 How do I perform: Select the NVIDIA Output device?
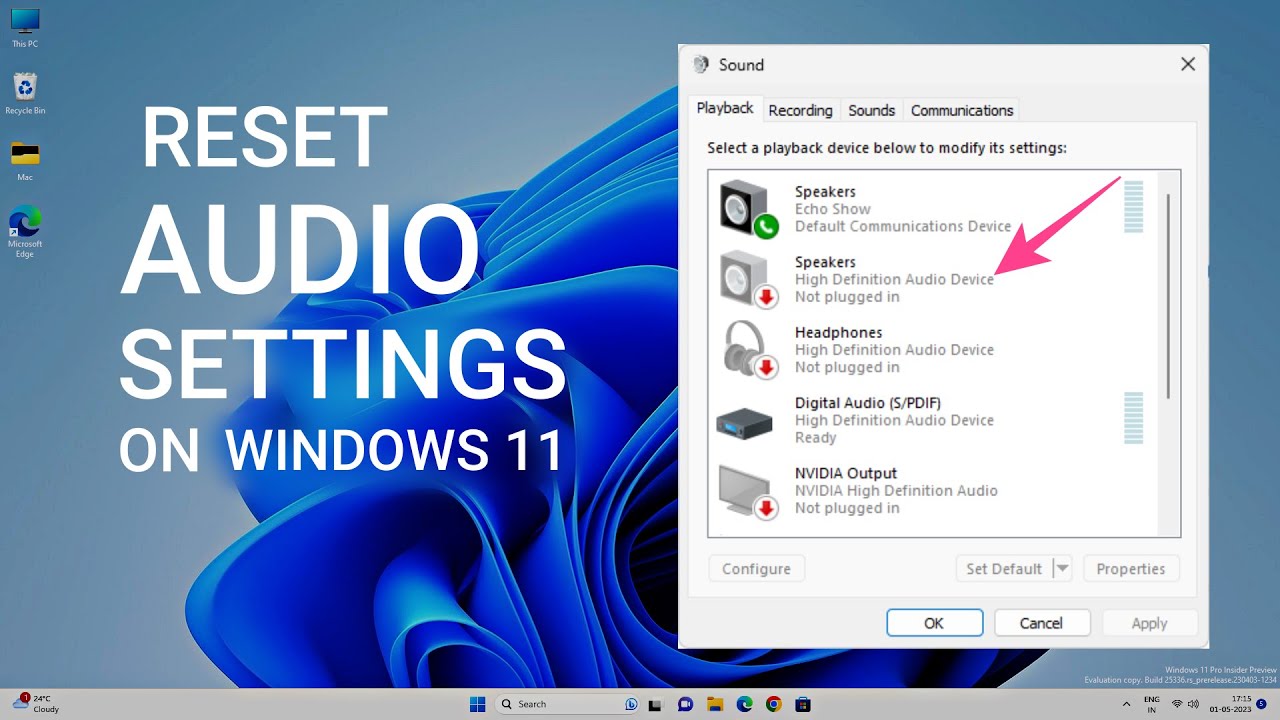pyautogui.click(x=900, y=490)
